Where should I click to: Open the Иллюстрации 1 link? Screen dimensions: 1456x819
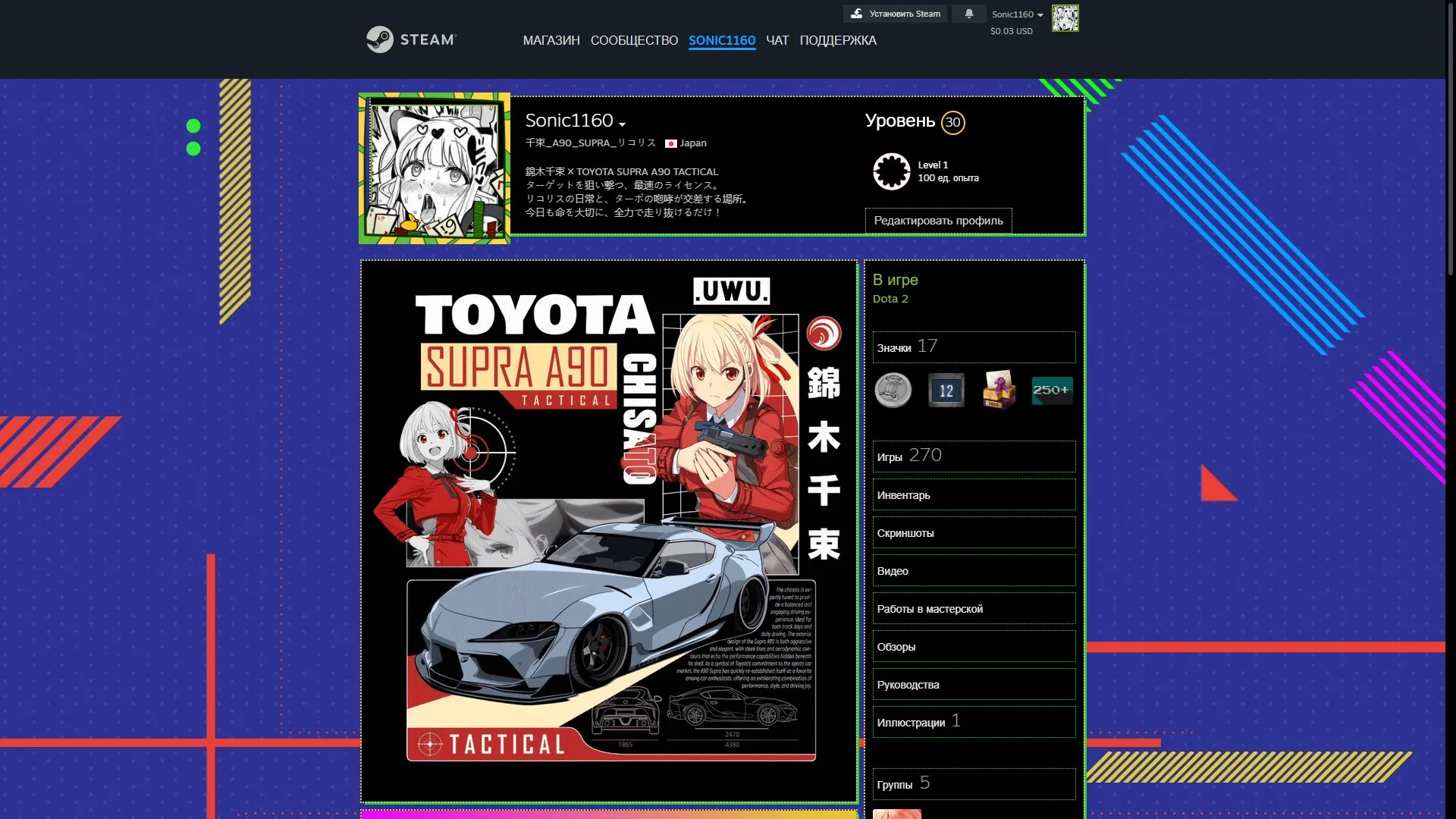(974, 722)
